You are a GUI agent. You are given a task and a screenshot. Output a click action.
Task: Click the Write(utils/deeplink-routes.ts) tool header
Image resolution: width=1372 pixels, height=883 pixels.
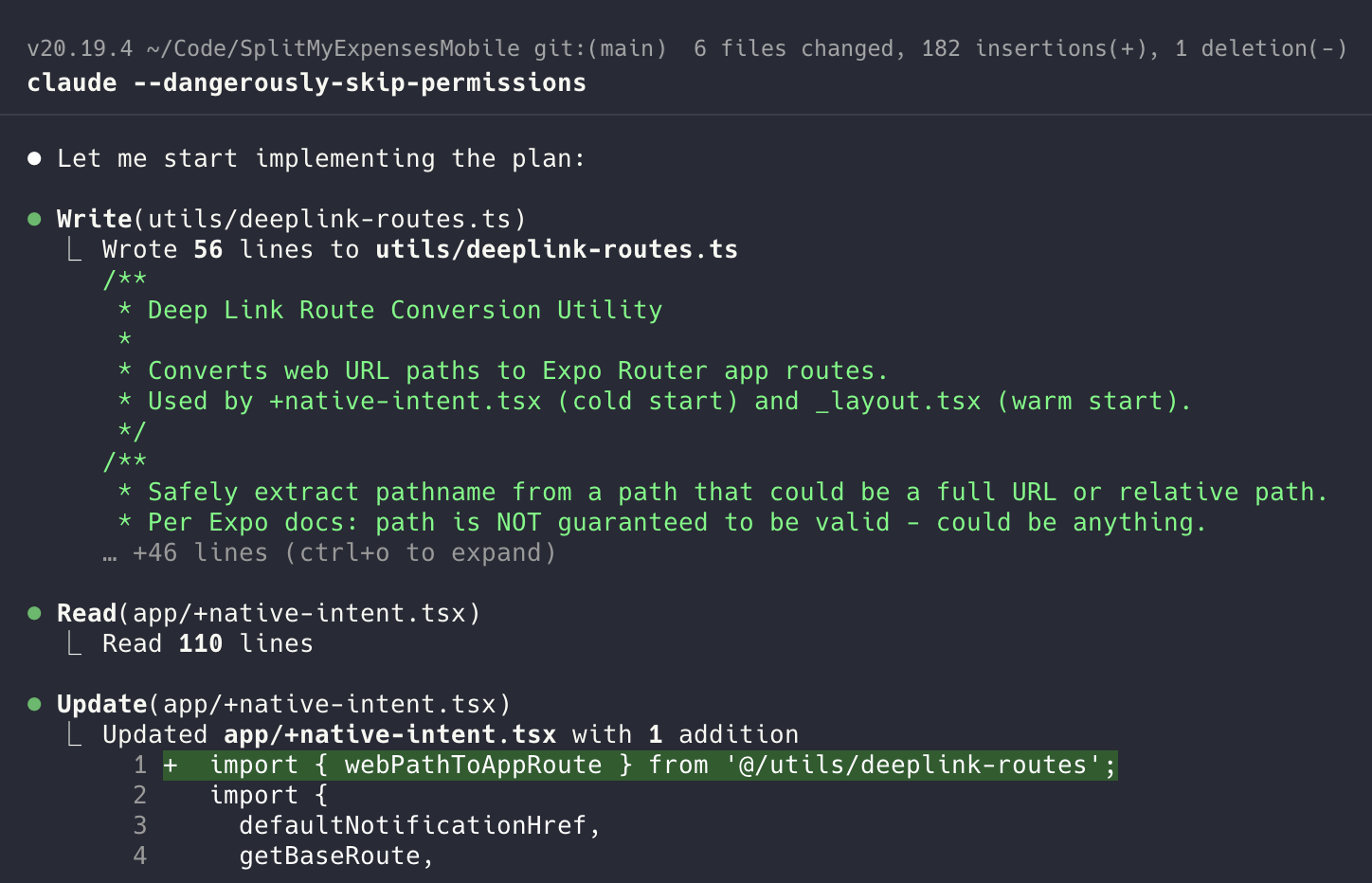(x=291, y=220)
